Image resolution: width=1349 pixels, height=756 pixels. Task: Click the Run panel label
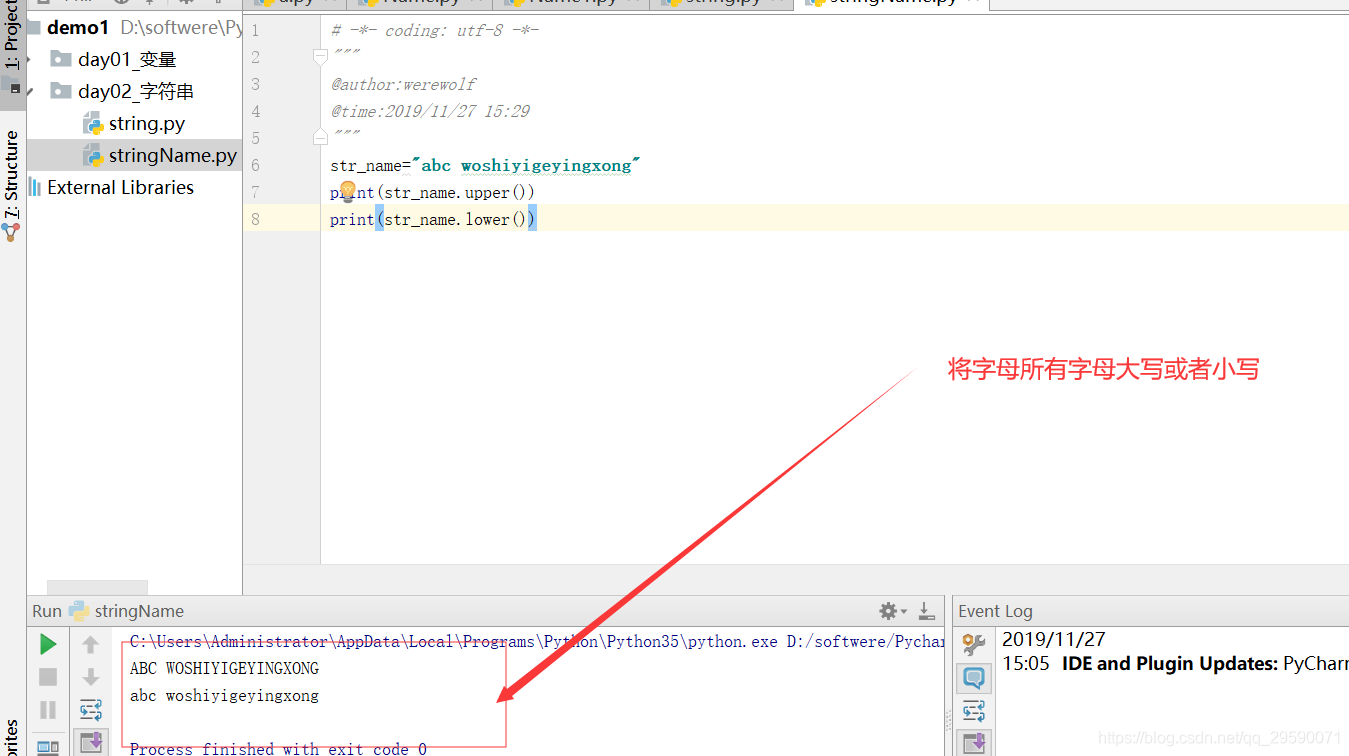(x=47, y=611)
